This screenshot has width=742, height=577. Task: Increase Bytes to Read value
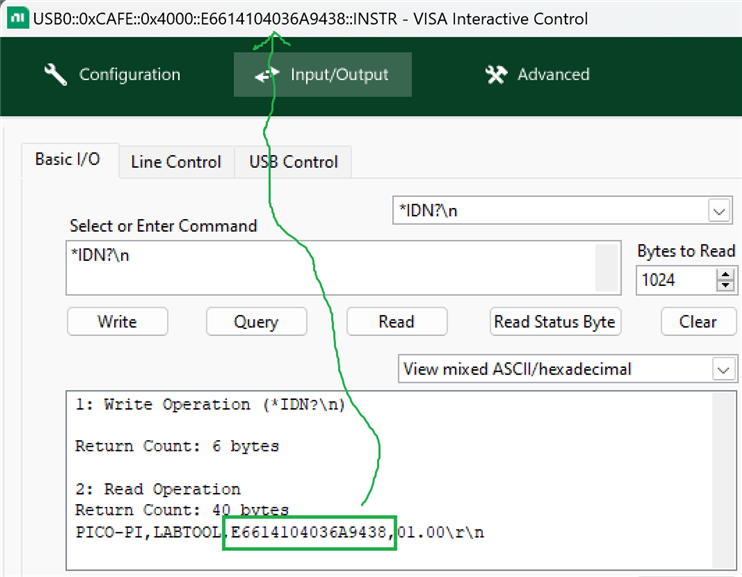point(725,274)
